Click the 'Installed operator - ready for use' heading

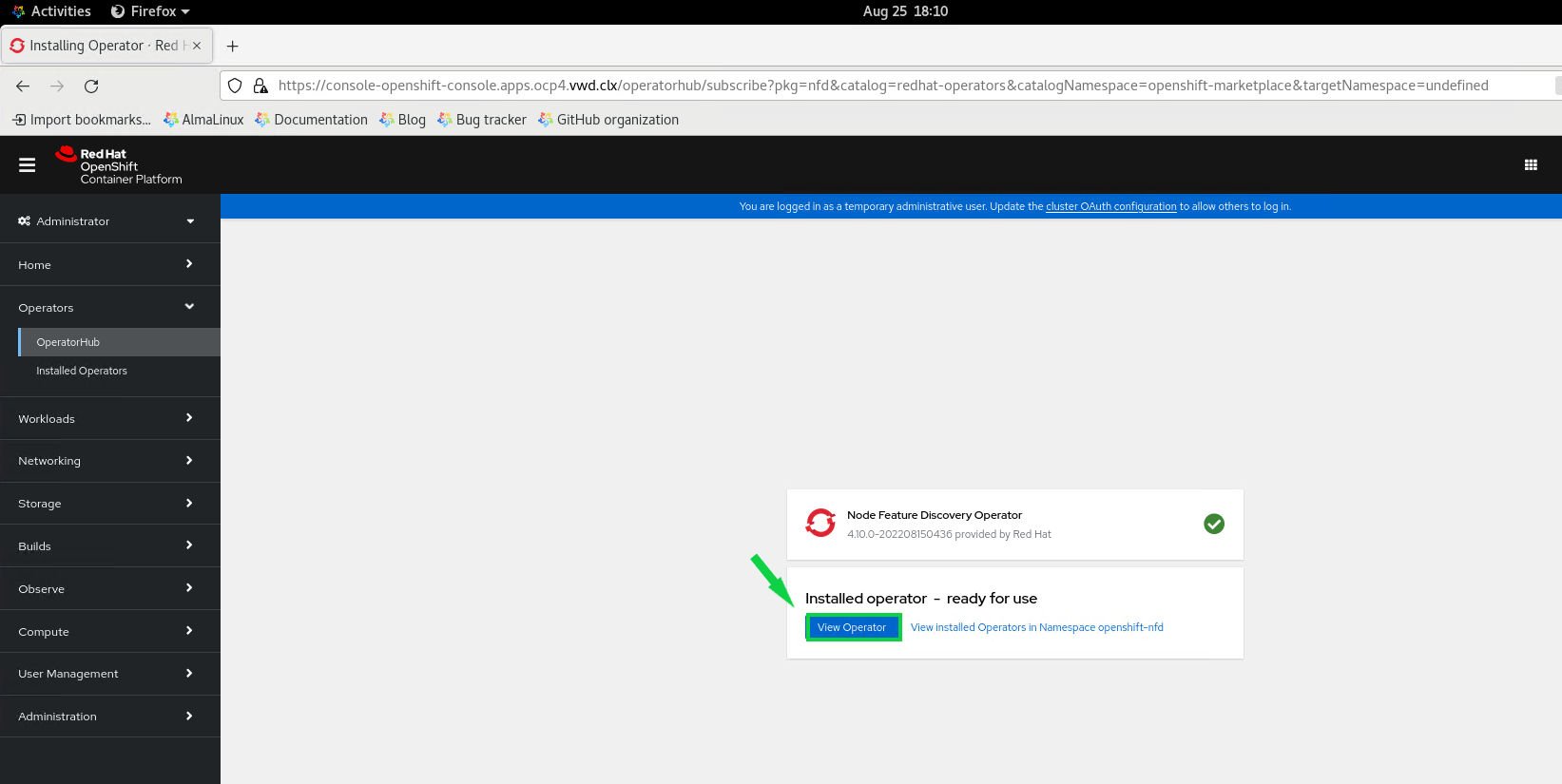coord(921,599)
